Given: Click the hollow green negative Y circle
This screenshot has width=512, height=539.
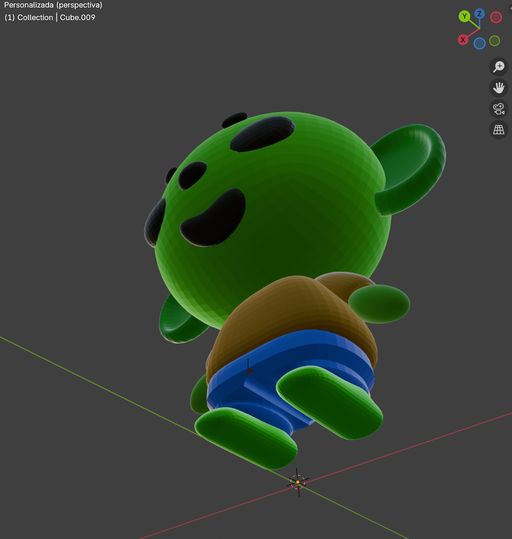Looking at the screenshot, I should 494,41.
